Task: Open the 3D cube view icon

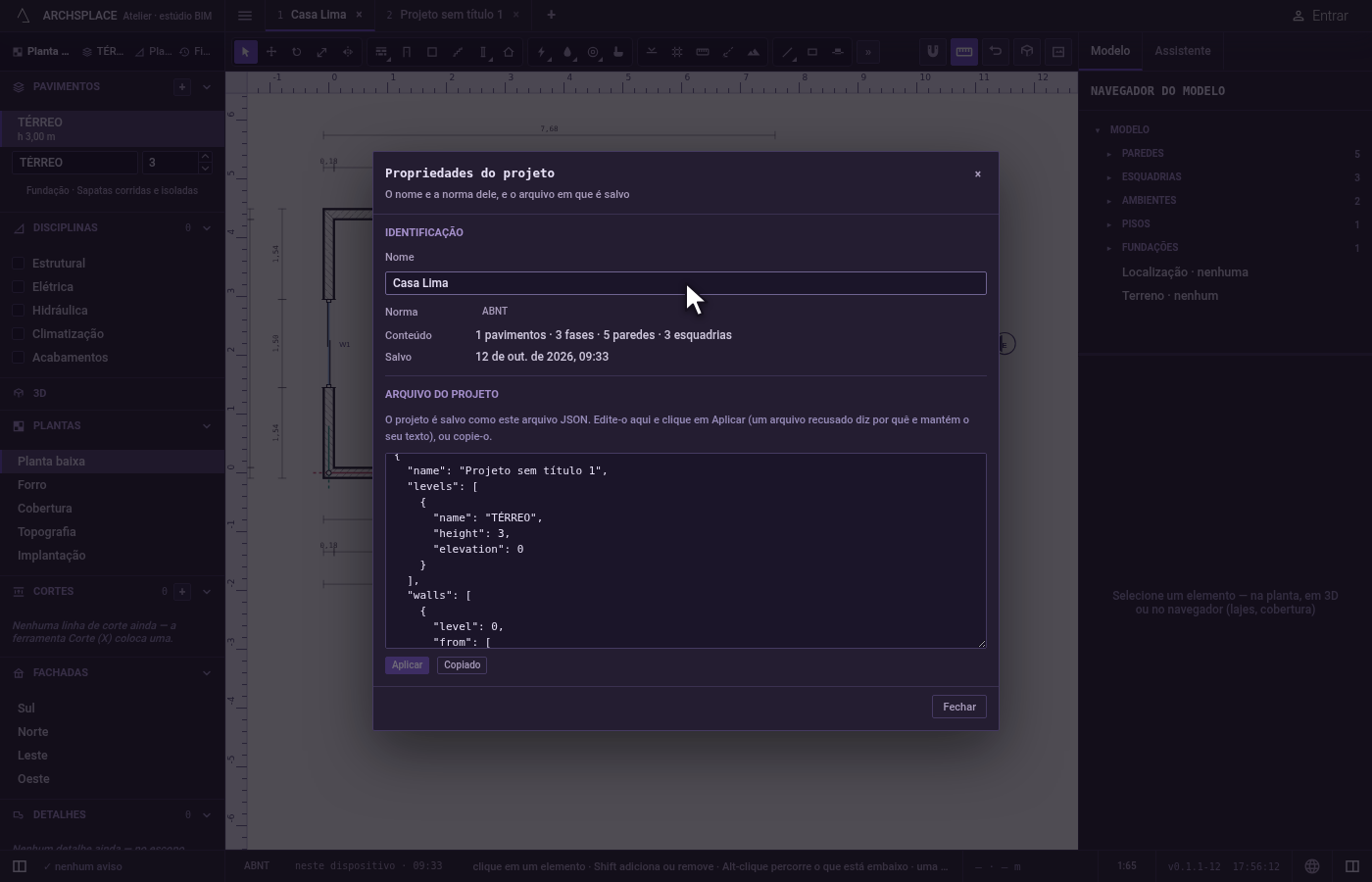Action: [1027, 52]
